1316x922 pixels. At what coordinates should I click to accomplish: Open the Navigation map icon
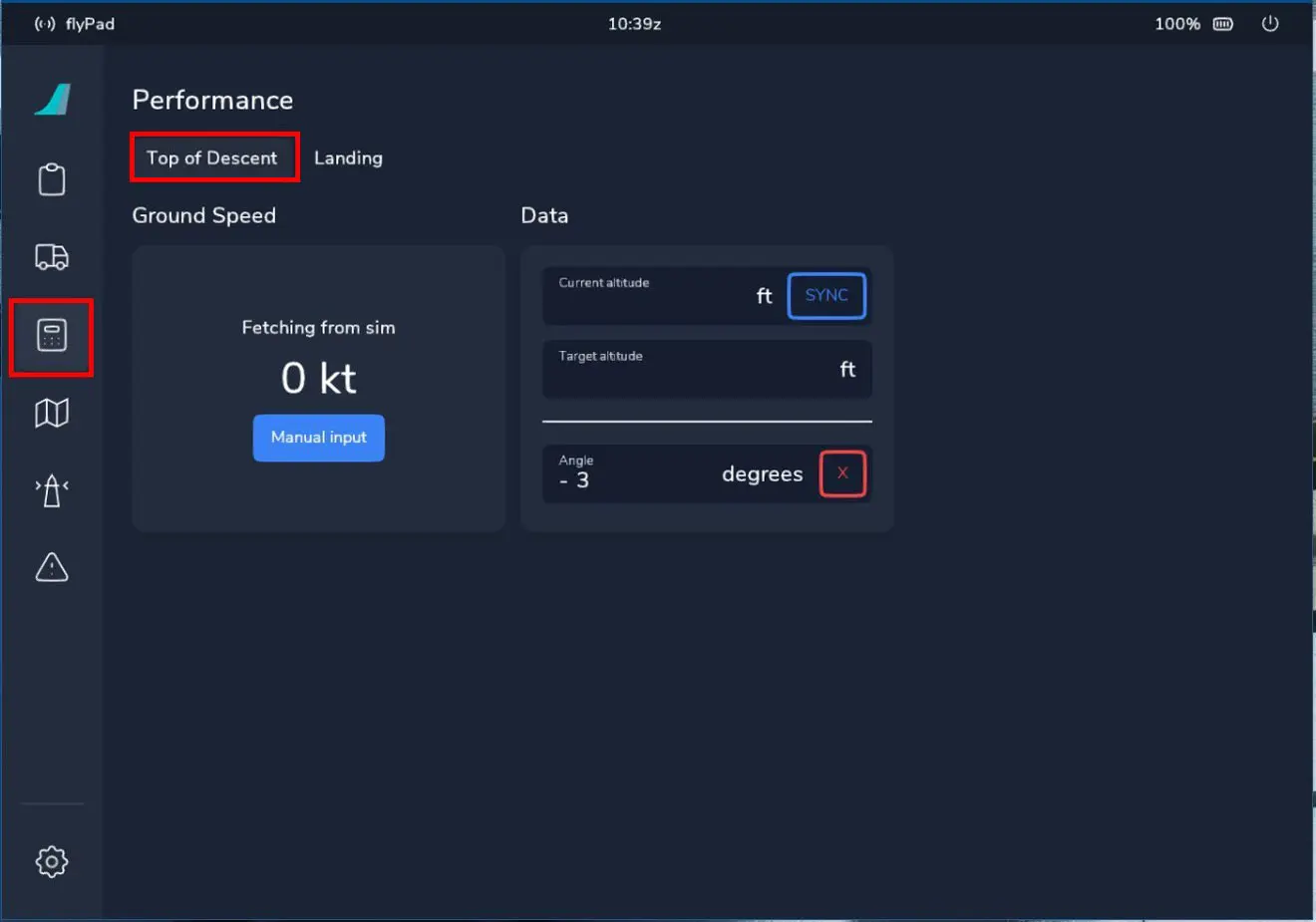click(x=52, y=413)
